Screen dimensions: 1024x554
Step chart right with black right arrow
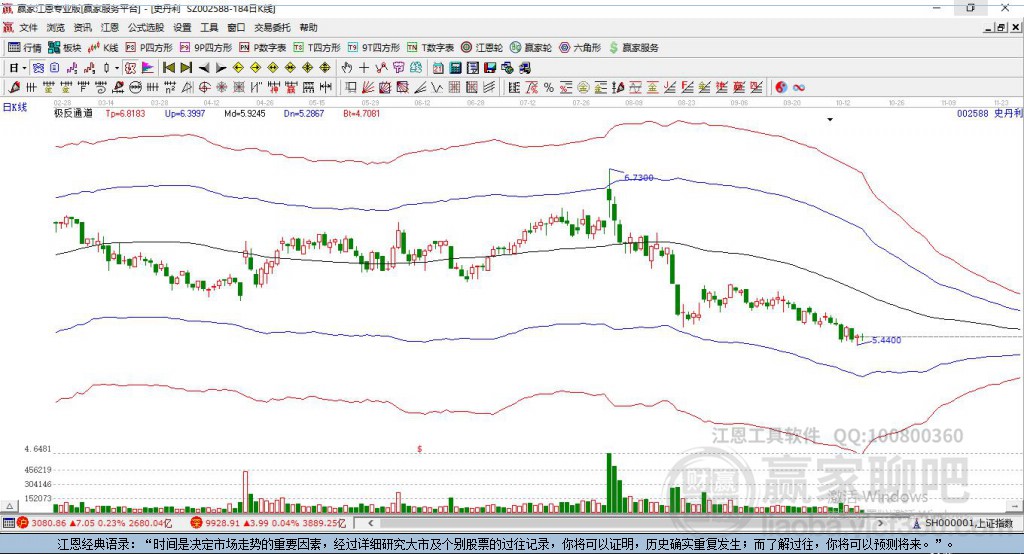click(221, 68)
